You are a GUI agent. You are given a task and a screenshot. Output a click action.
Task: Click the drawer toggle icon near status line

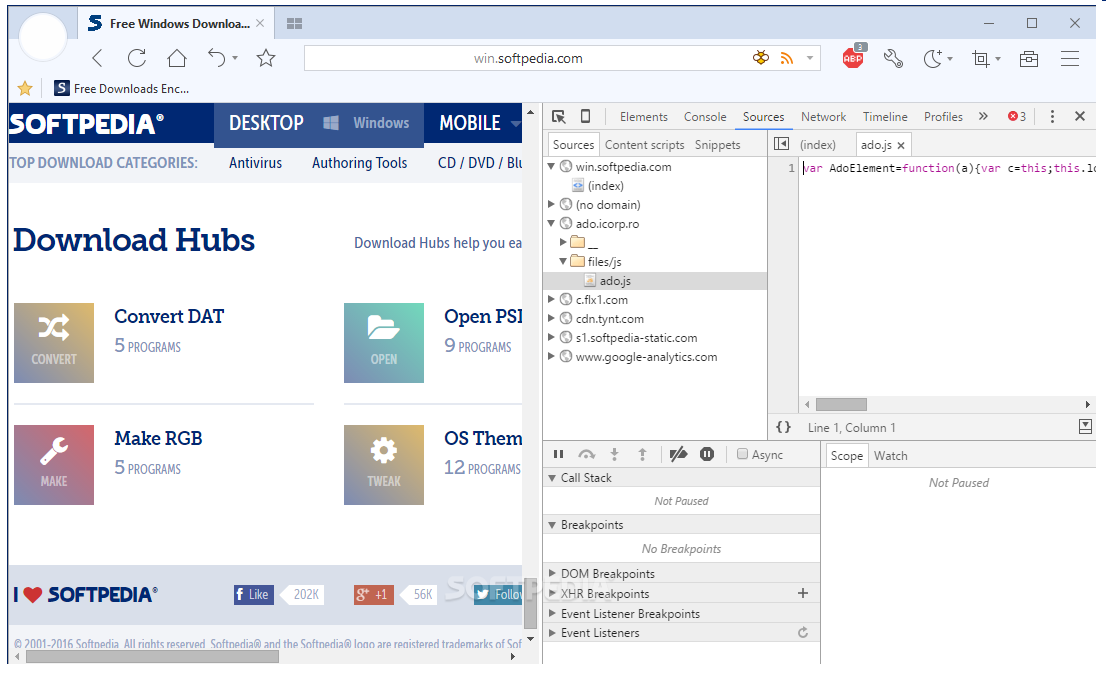1086,426
